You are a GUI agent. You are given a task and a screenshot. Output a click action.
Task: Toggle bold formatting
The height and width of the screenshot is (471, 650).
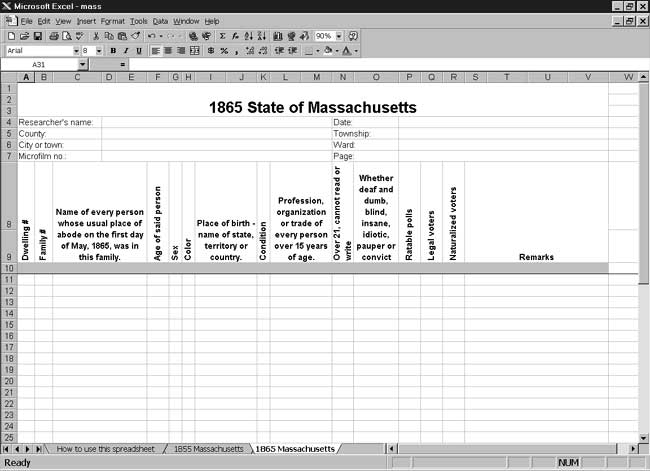[113, 50]
